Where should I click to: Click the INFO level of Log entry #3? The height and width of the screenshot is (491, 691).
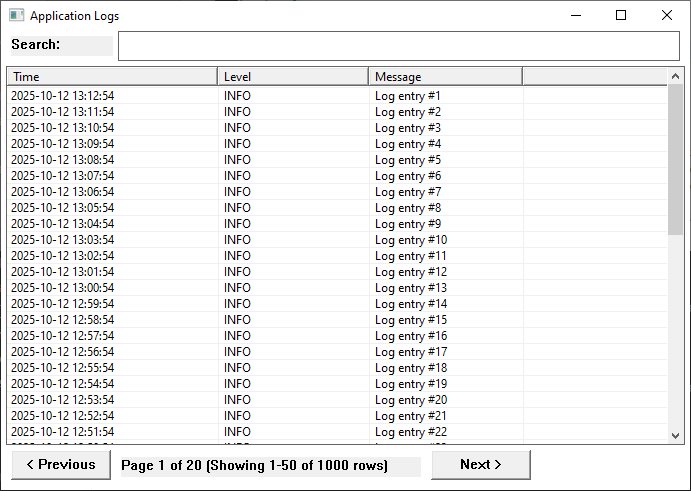tap(237, 128)
